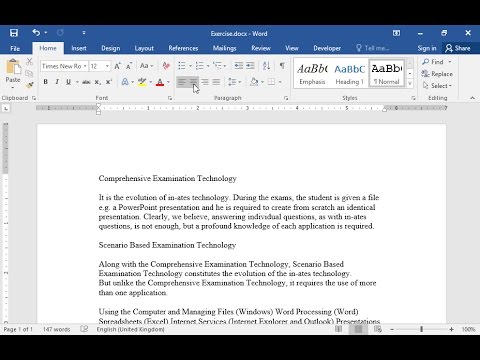480x360 pixels.
Task: Open the File tab
Action: pos(15,48)
